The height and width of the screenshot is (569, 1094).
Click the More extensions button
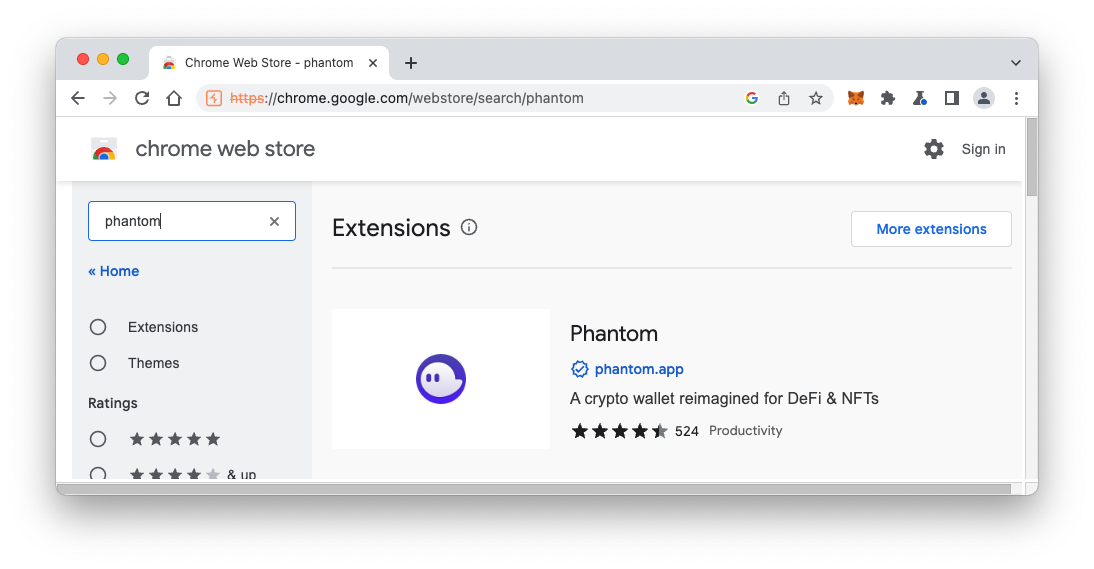point(931,229)
